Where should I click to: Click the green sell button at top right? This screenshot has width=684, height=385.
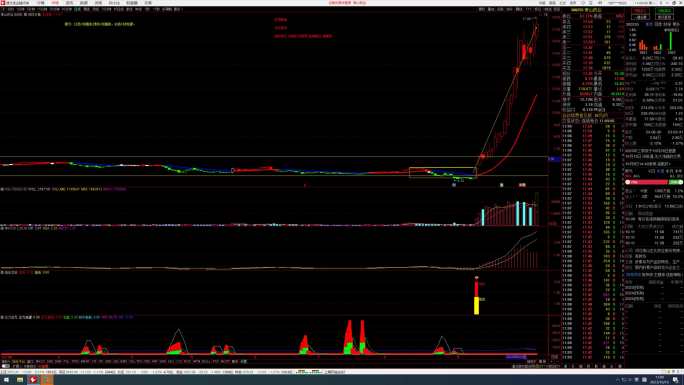665,11
